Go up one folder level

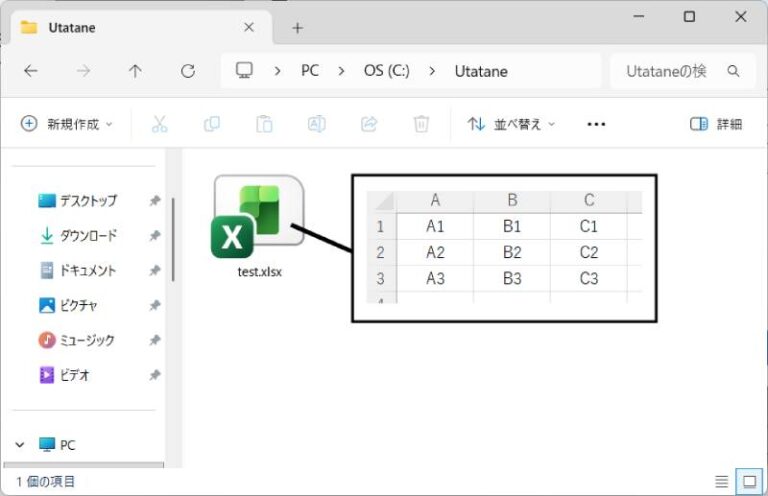(x=135, y=71)
